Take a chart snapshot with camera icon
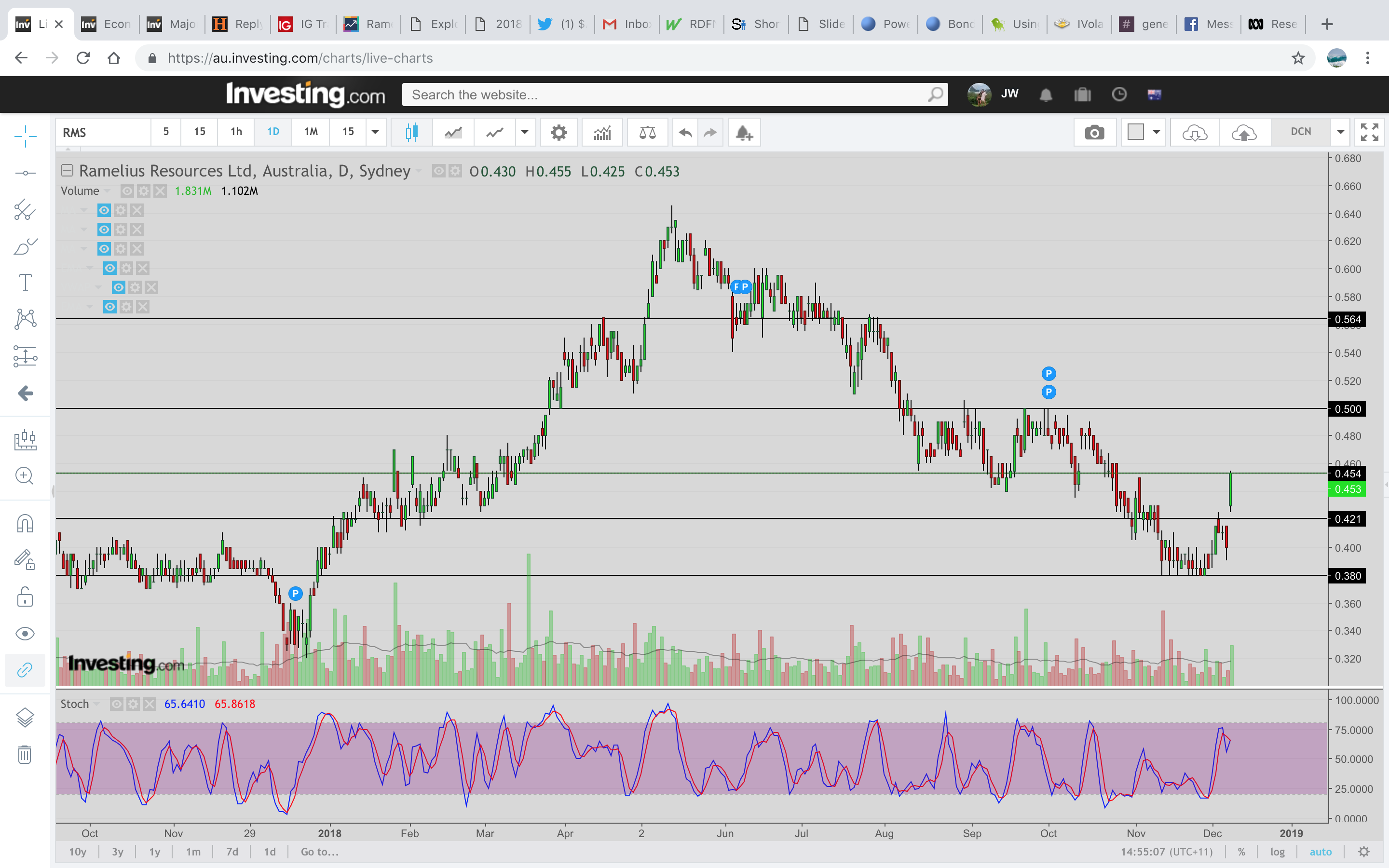Screen dimensions: 1389x868 coord(1094,133)
